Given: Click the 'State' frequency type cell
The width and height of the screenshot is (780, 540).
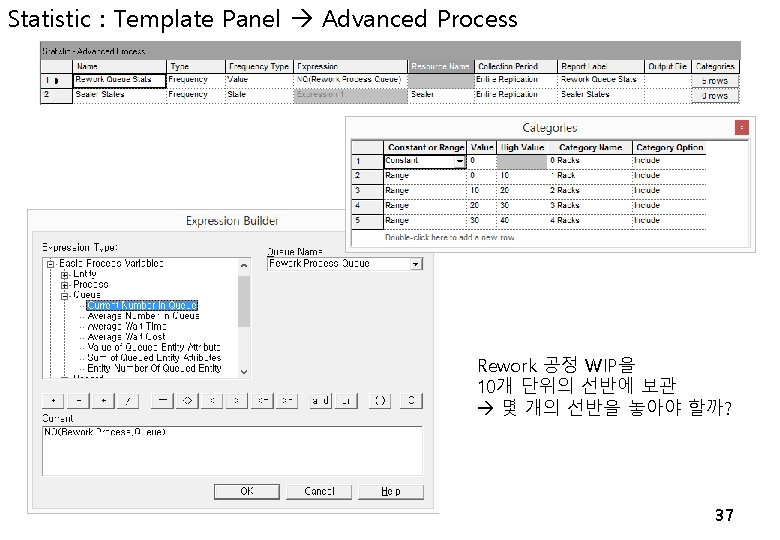Looking at the screenshot, I should (259, 95).
